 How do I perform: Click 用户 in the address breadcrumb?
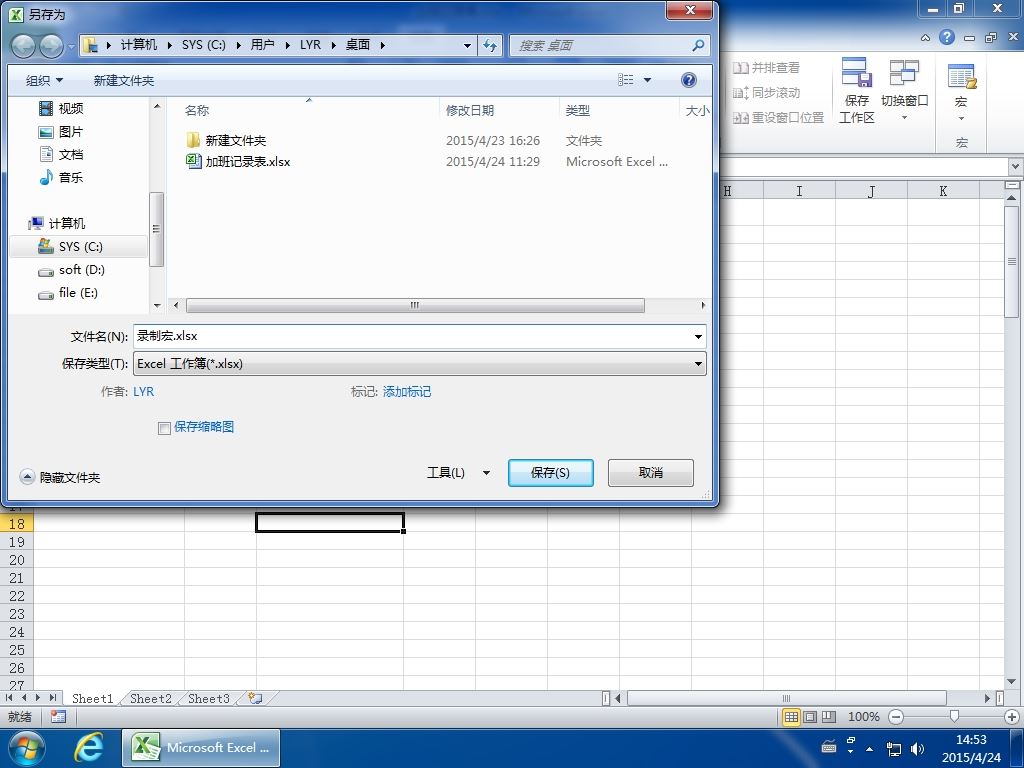tap(263, 44)
